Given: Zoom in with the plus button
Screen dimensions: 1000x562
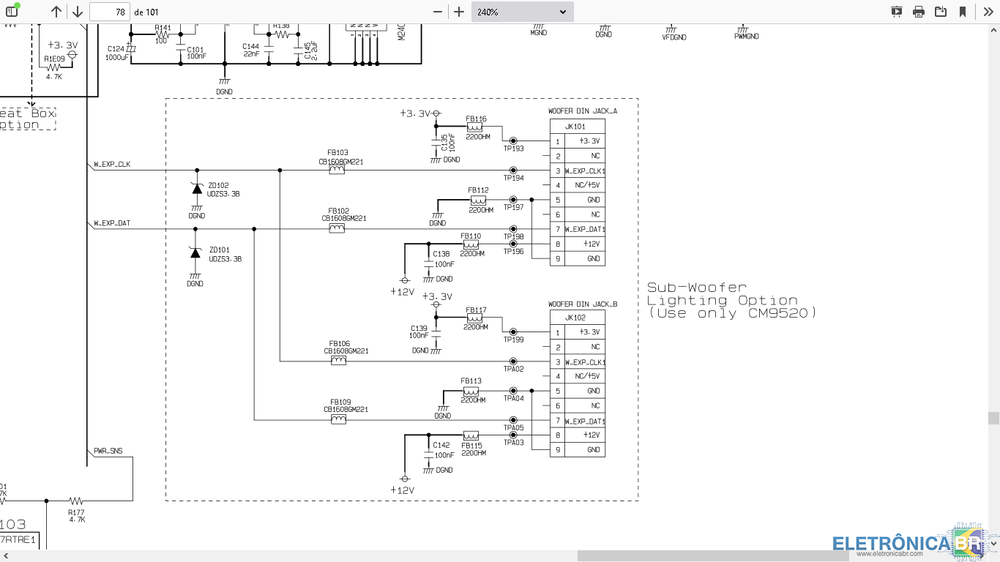Looking at the screenshot, I should click(x=459, y=11).
